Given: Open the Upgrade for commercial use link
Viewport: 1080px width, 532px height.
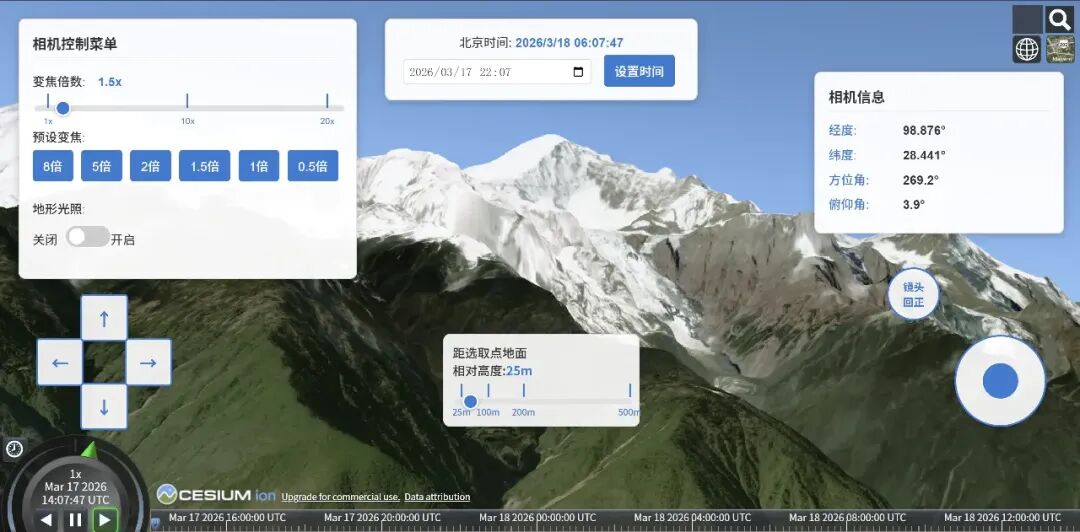Looking at the screenshot, I should coord(340,497).
